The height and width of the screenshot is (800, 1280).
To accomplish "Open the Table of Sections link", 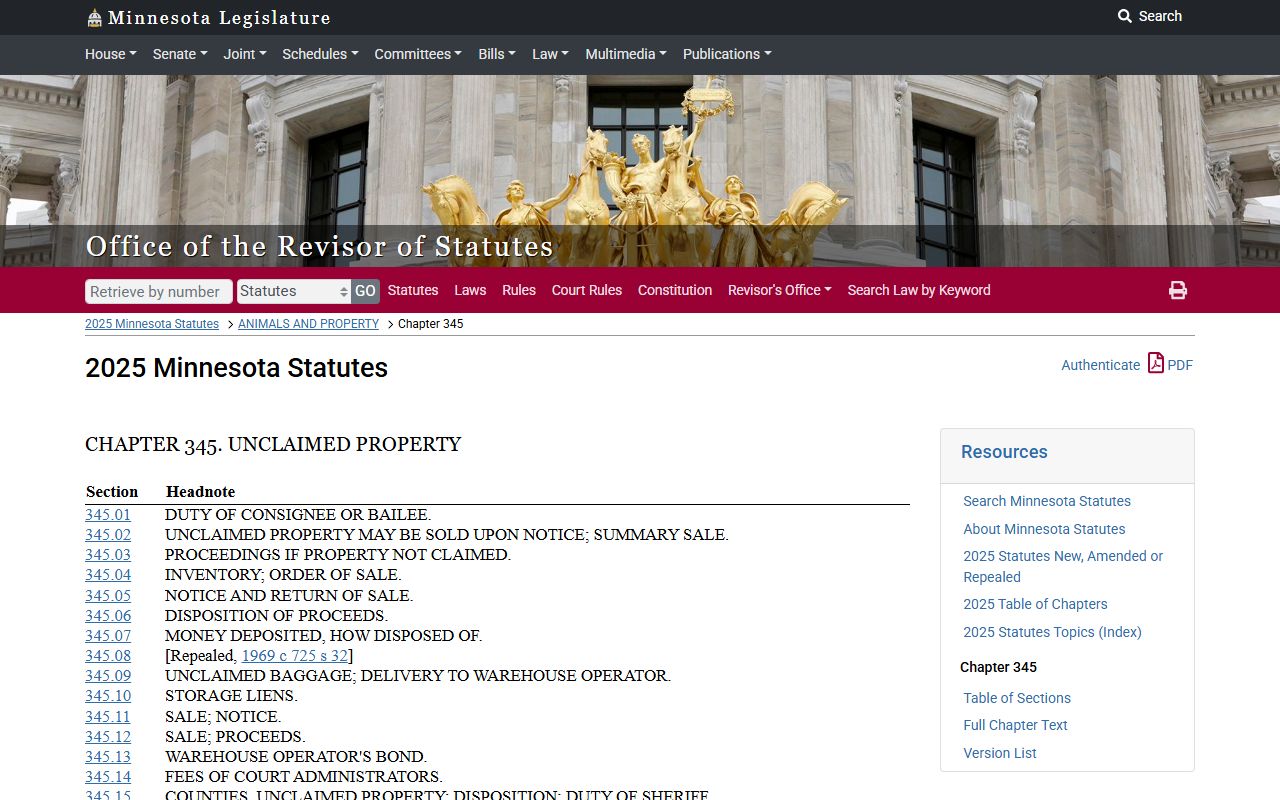I will point(1017,698).
